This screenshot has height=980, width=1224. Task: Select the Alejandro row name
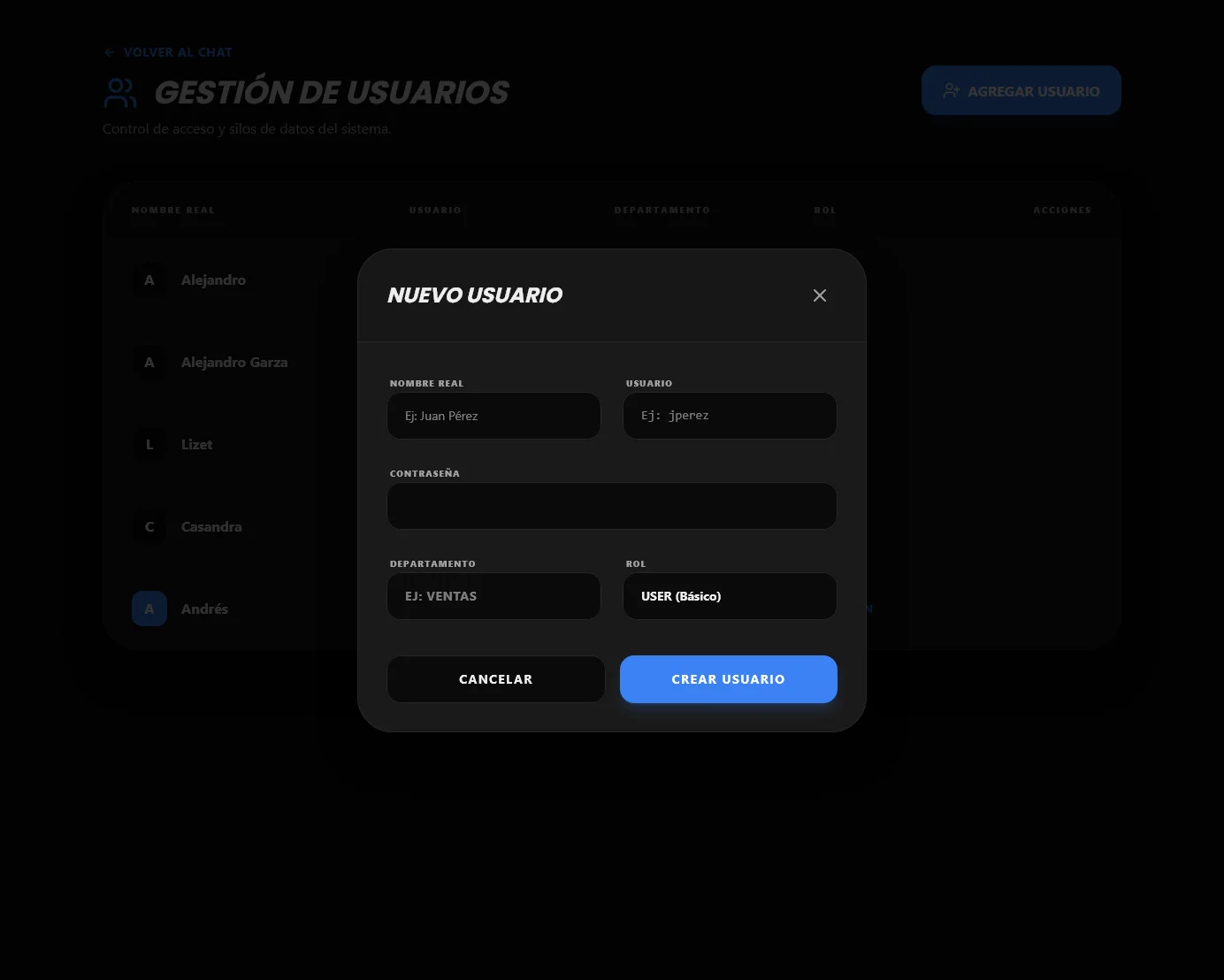tap(213, 279)
